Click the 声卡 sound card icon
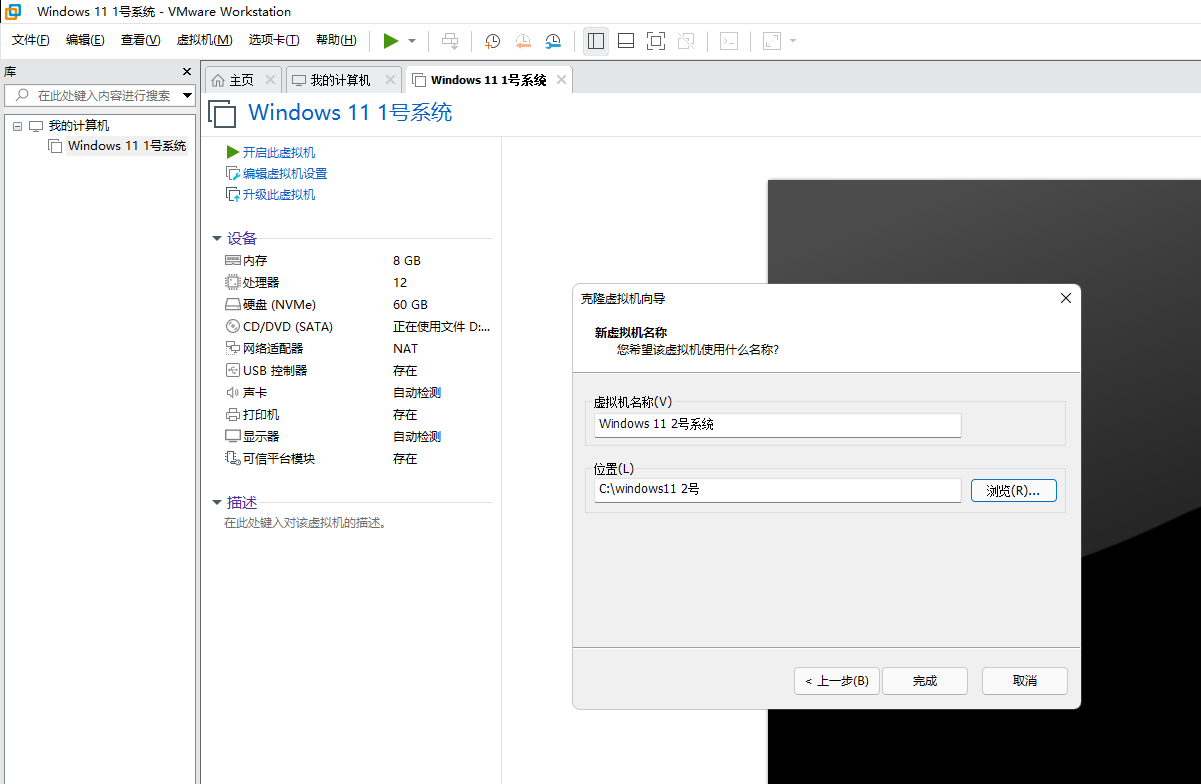The image size is (1201, 784). [233, 392]
